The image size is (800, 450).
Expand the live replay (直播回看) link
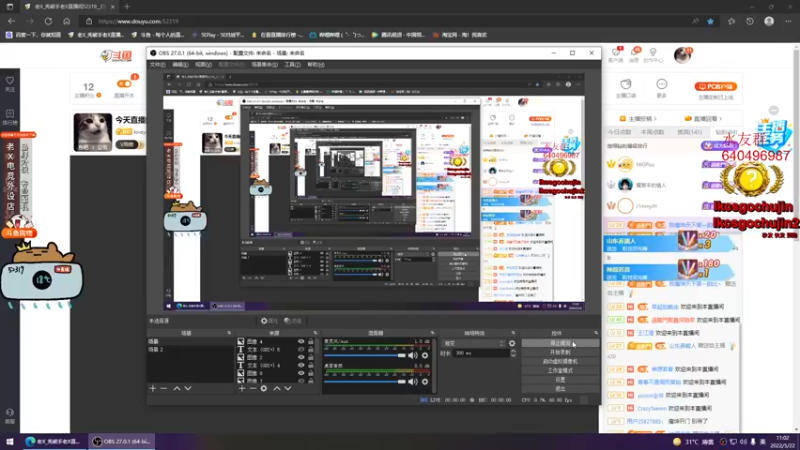(x=703, y=118)
